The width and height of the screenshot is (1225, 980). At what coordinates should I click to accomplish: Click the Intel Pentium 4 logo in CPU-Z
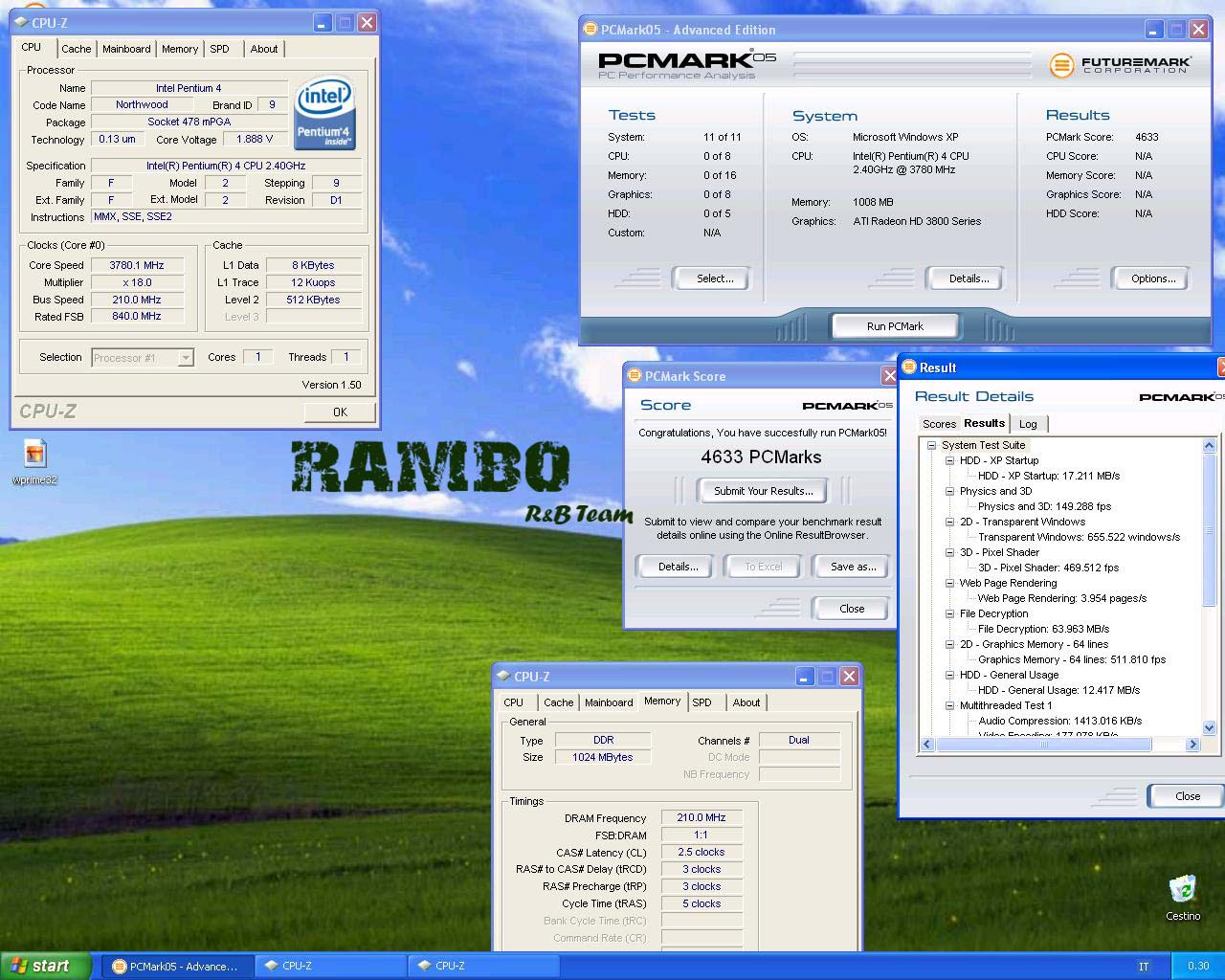pos(324,113)
